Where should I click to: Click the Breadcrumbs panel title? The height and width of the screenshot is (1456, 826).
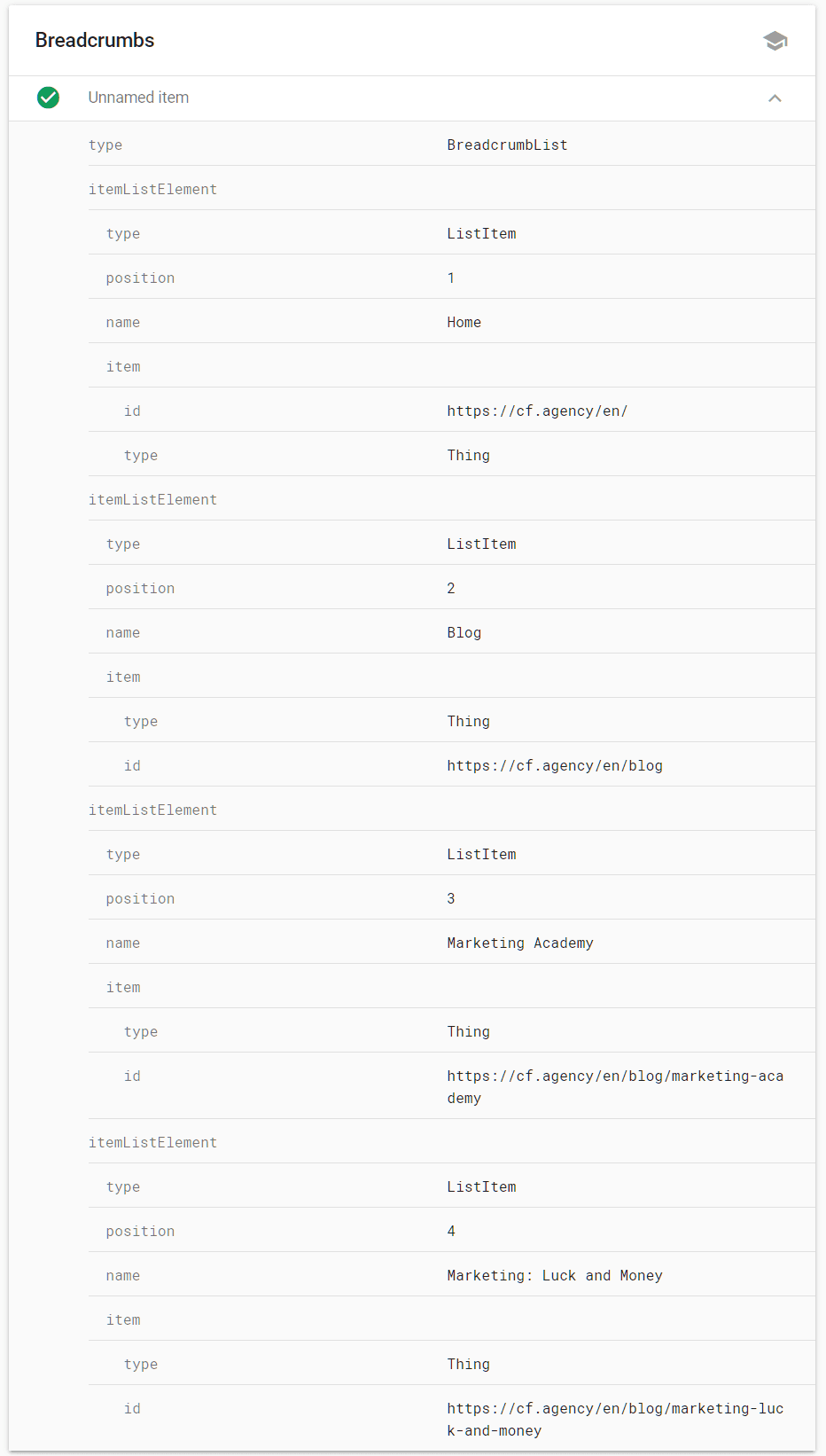pyautogui.click(x=95, y=40)
